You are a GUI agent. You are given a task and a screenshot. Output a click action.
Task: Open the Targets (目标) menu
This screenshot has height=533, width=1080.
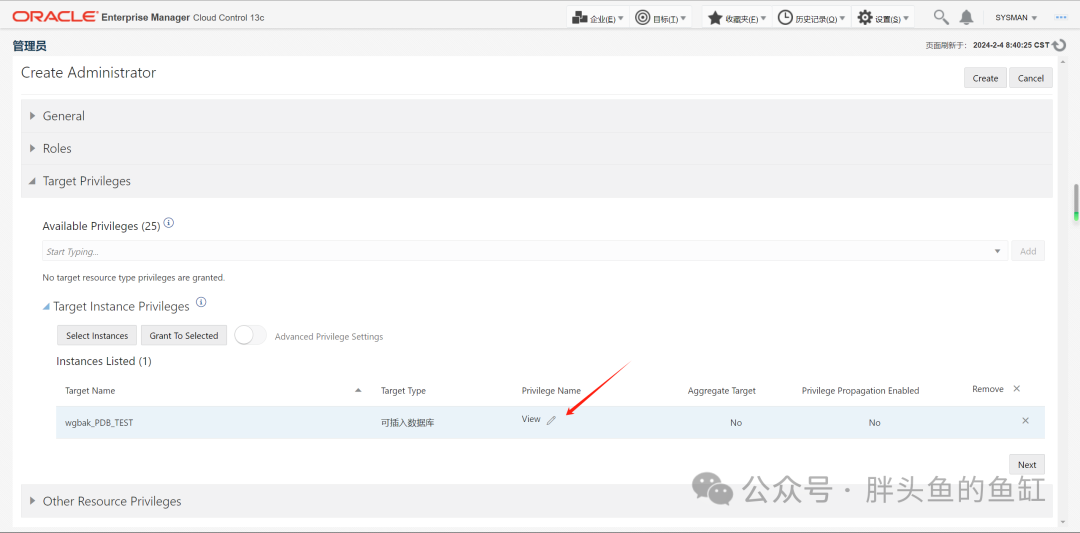661,18
